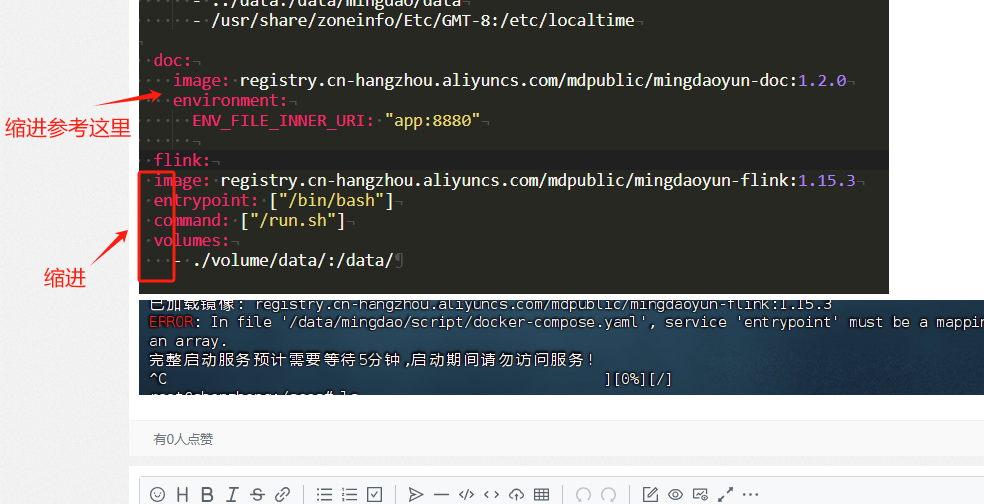Toggle bold formatting in the editor
Viewport: 984px width, 504px height.
pos(207,495)
